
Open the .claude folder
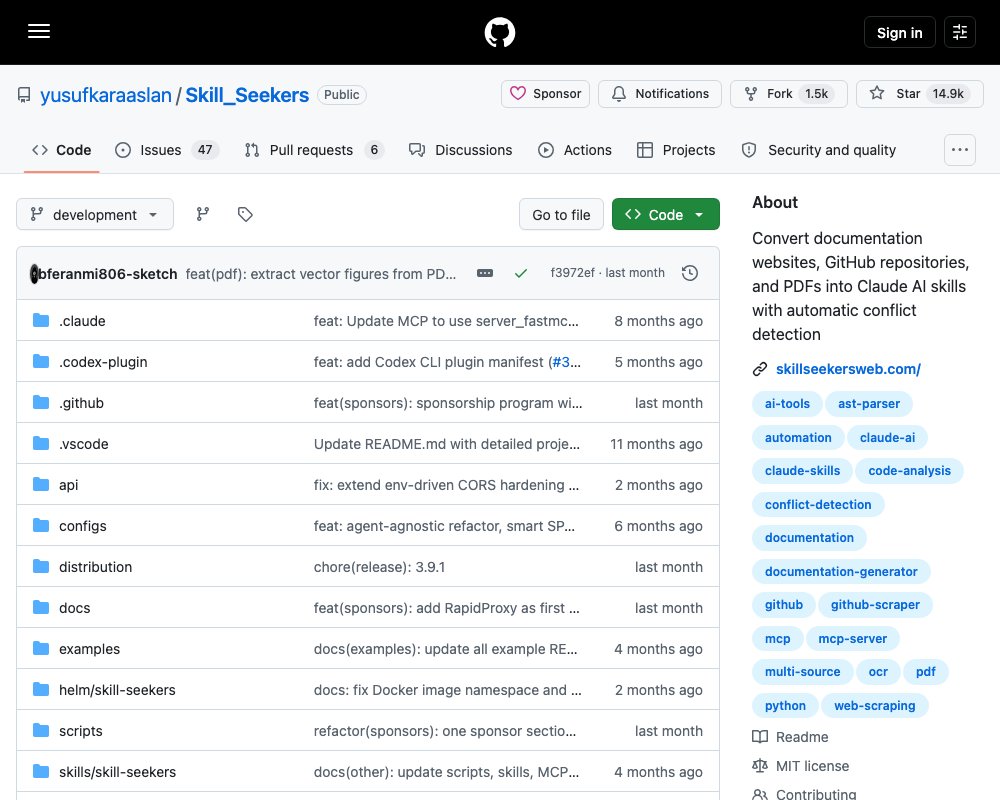[82, 321]
